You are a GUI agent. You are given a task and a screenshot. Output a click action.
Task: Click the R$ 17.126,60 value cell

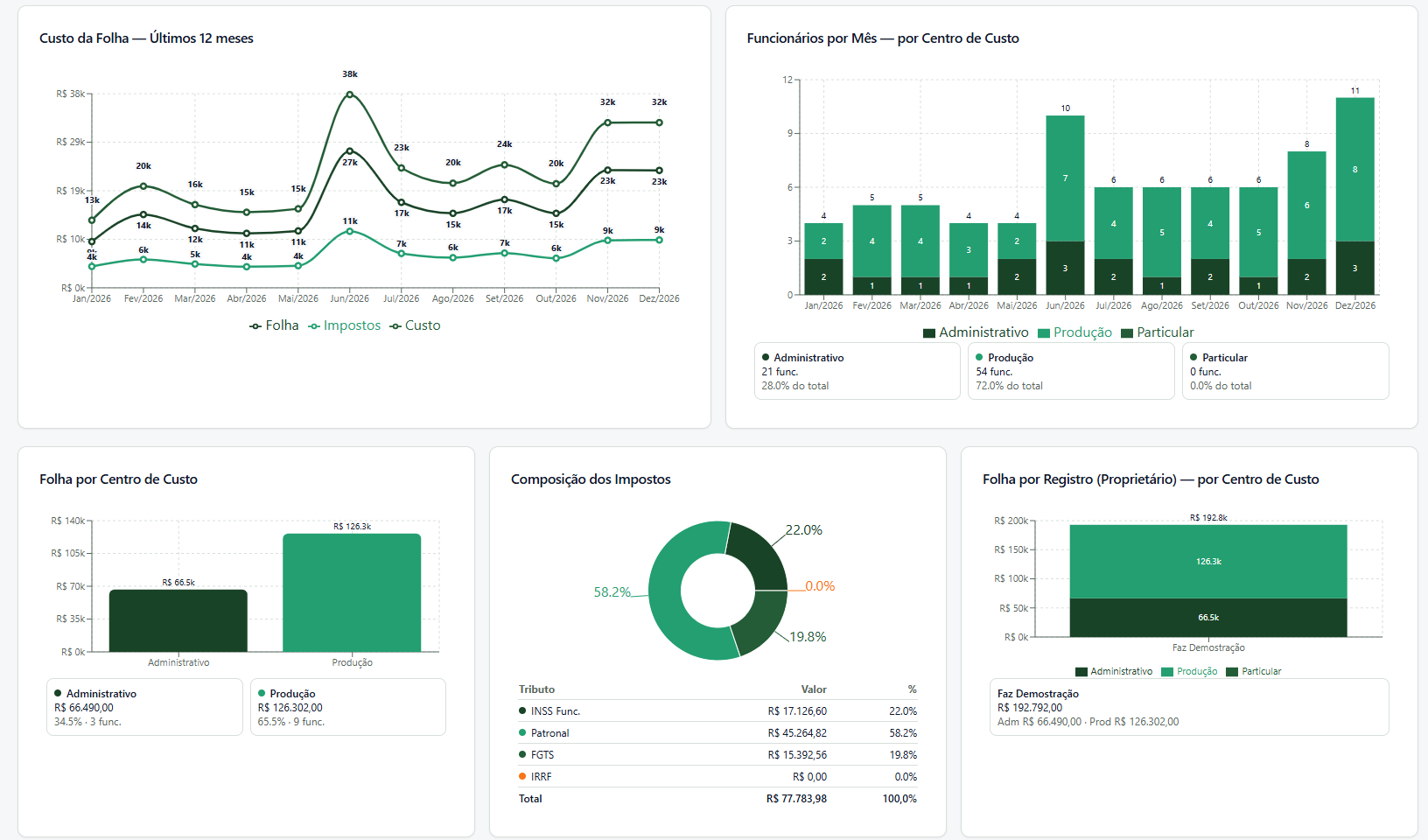pos(797,711)
